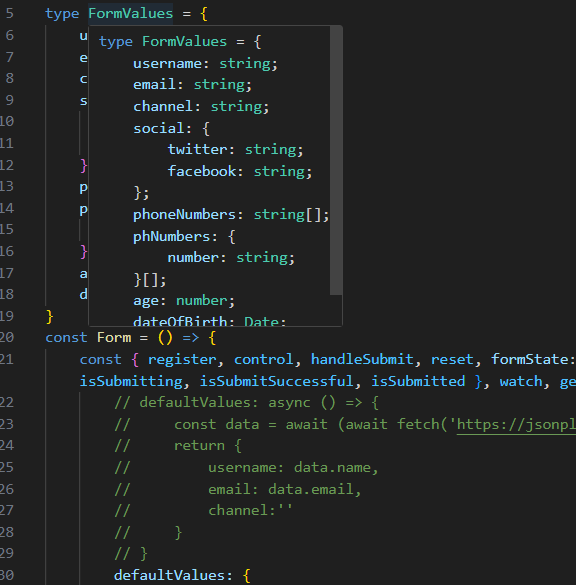Click the formState identifier
Image resolution: width=576 pixels, height=585 pixels.
(530, 360)
